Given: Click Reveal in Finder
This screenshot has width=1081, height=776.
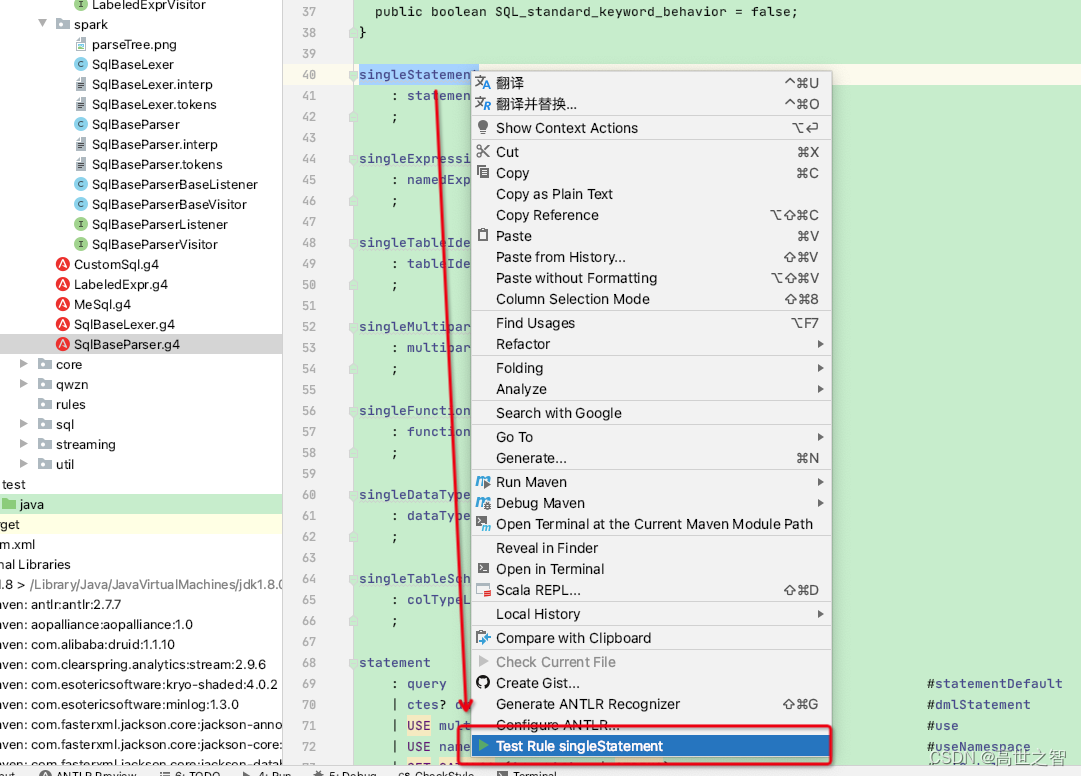Looking at the screenshot, I should (x=546, y=548).
